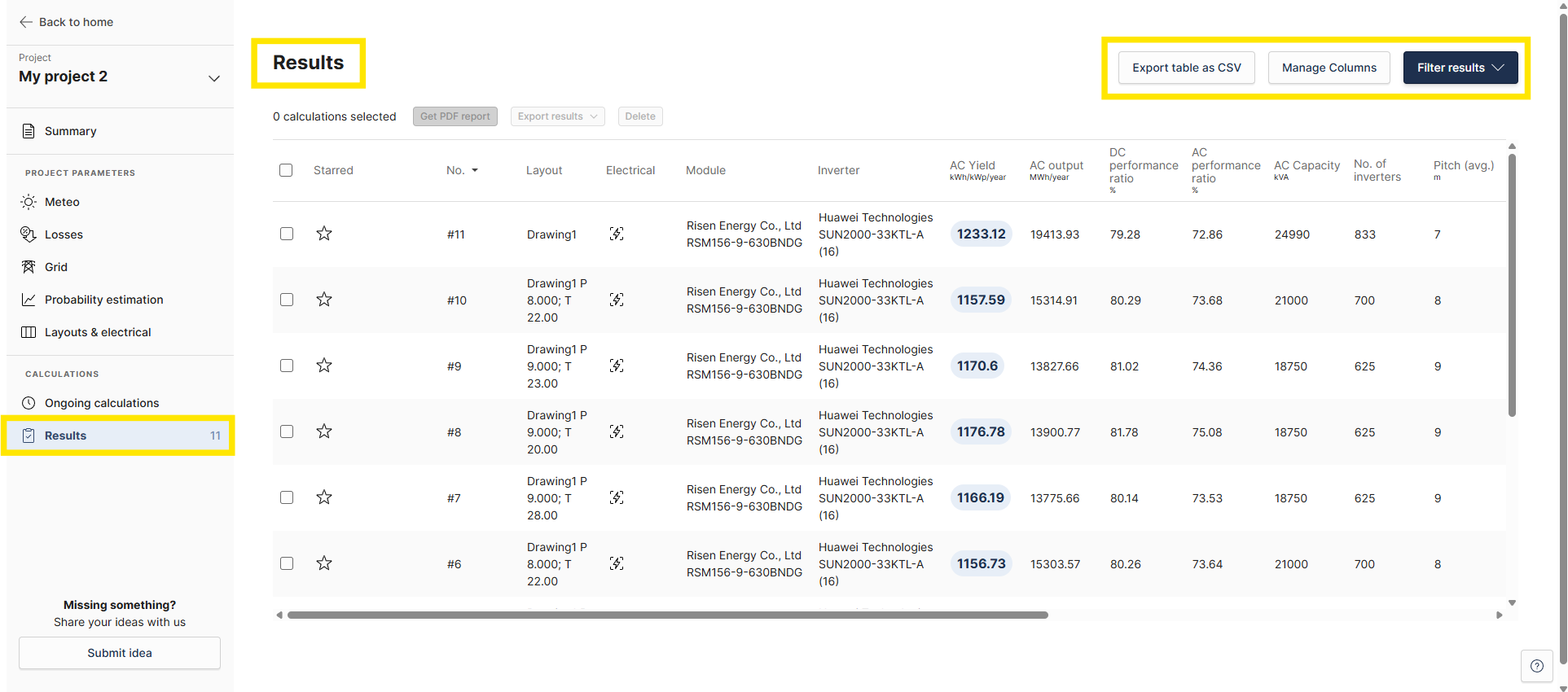The height and width of the screenshot is (692, 1568).
Task: Check the box for calculation #6
Action: click(287, 563)
